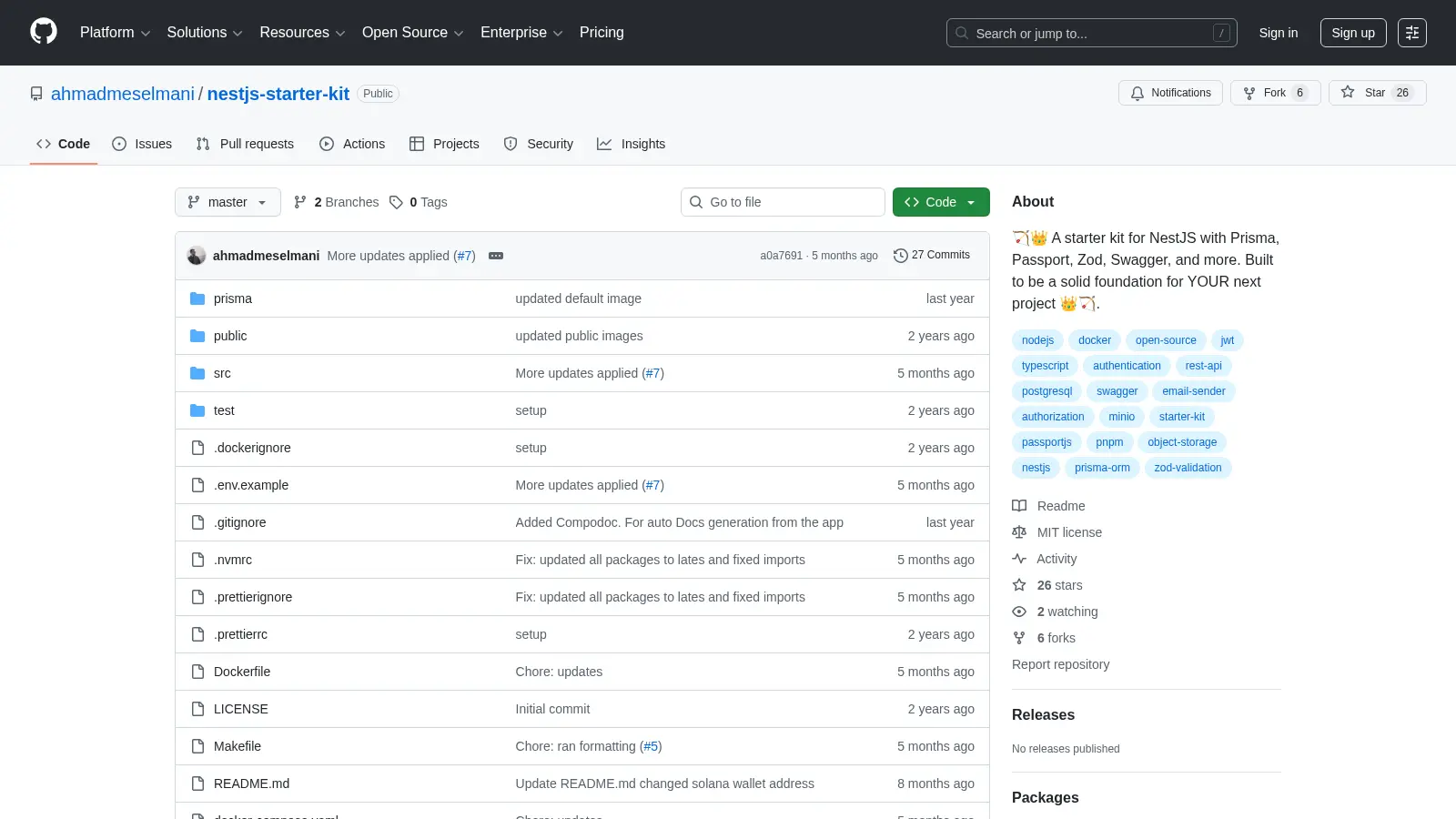Viewport: 1456px width, 819px height.
Task: Open the Resources menu
Action: click(302, 33)
